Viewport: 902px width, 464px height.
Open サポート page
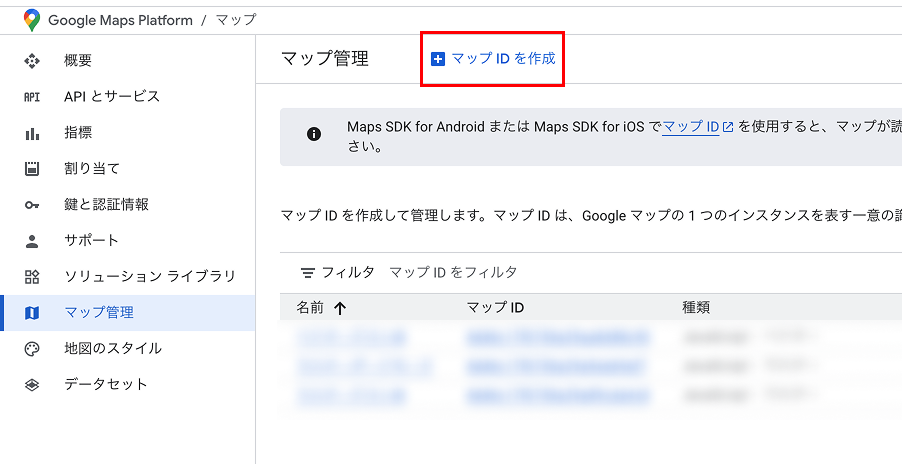click(x=91, y=240)
